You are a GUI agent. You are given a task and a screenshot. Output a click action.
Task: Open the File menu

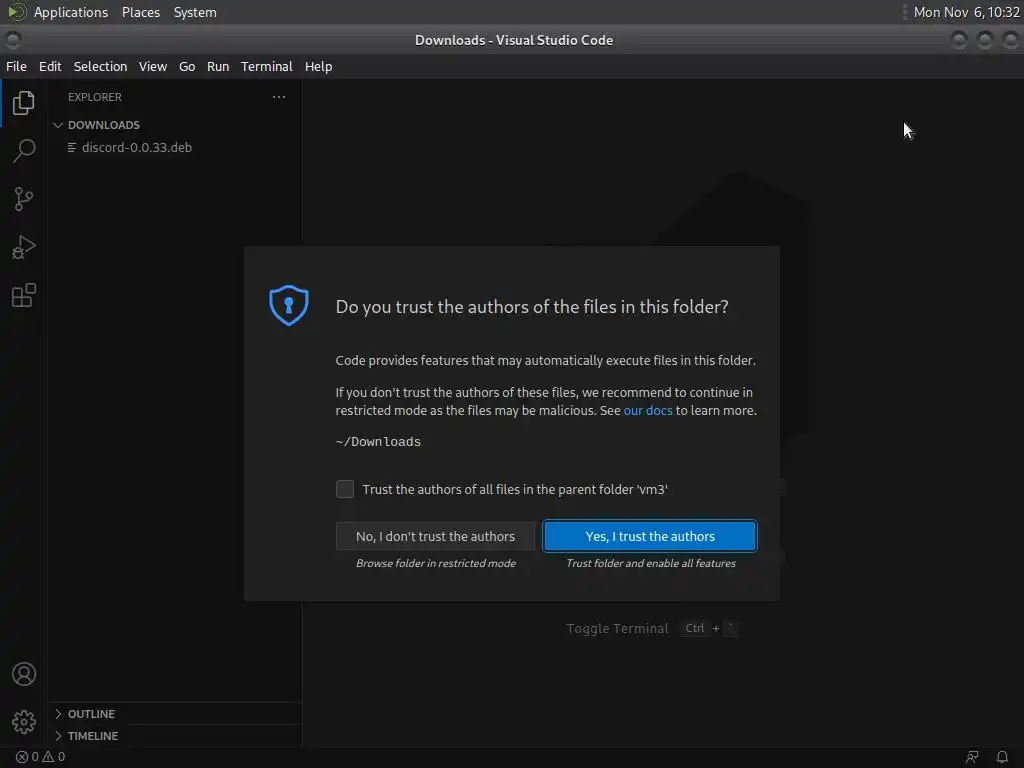[16, 67]
